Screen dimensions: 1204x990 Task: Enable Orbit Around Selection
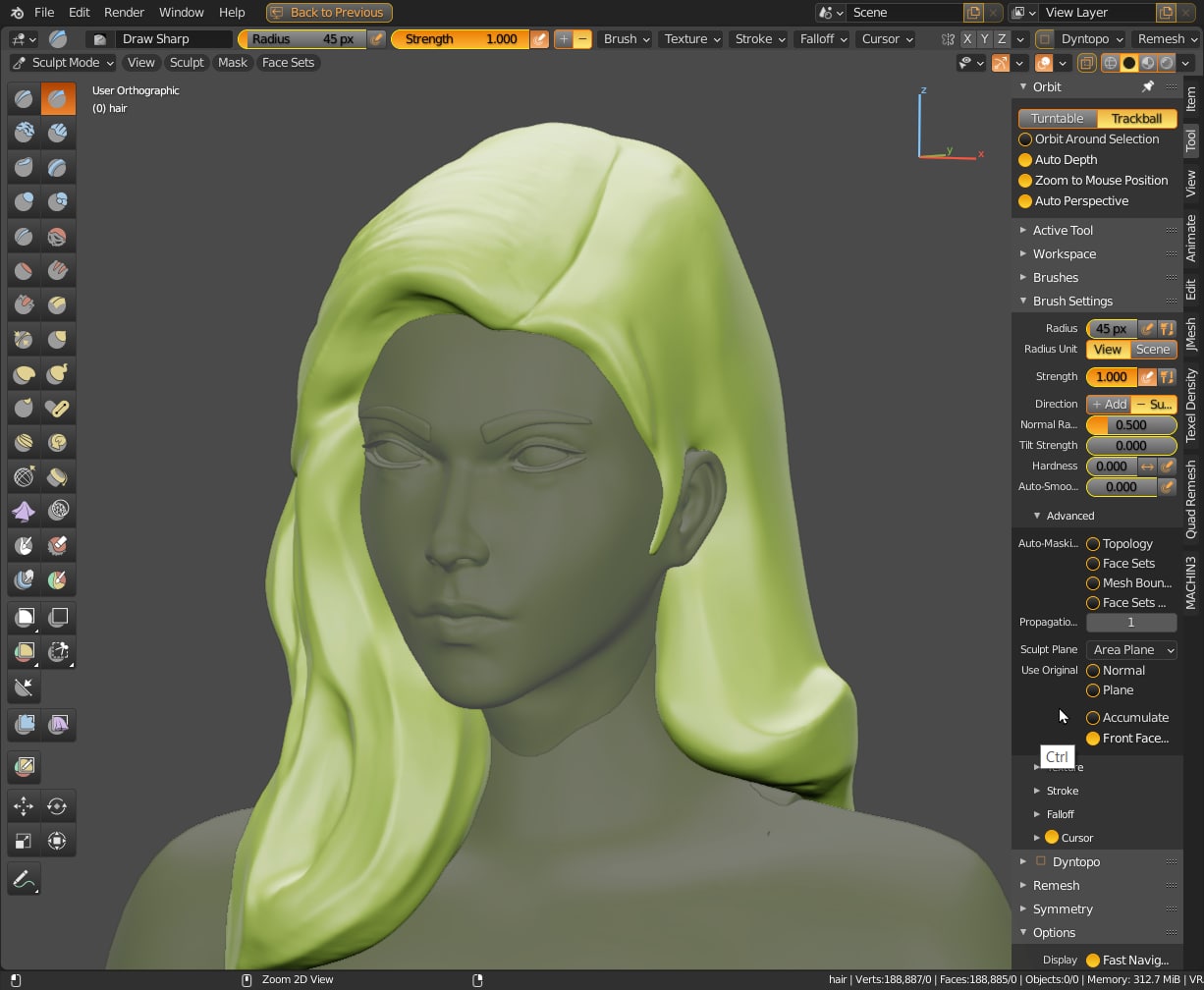[x=1025, y=139]
